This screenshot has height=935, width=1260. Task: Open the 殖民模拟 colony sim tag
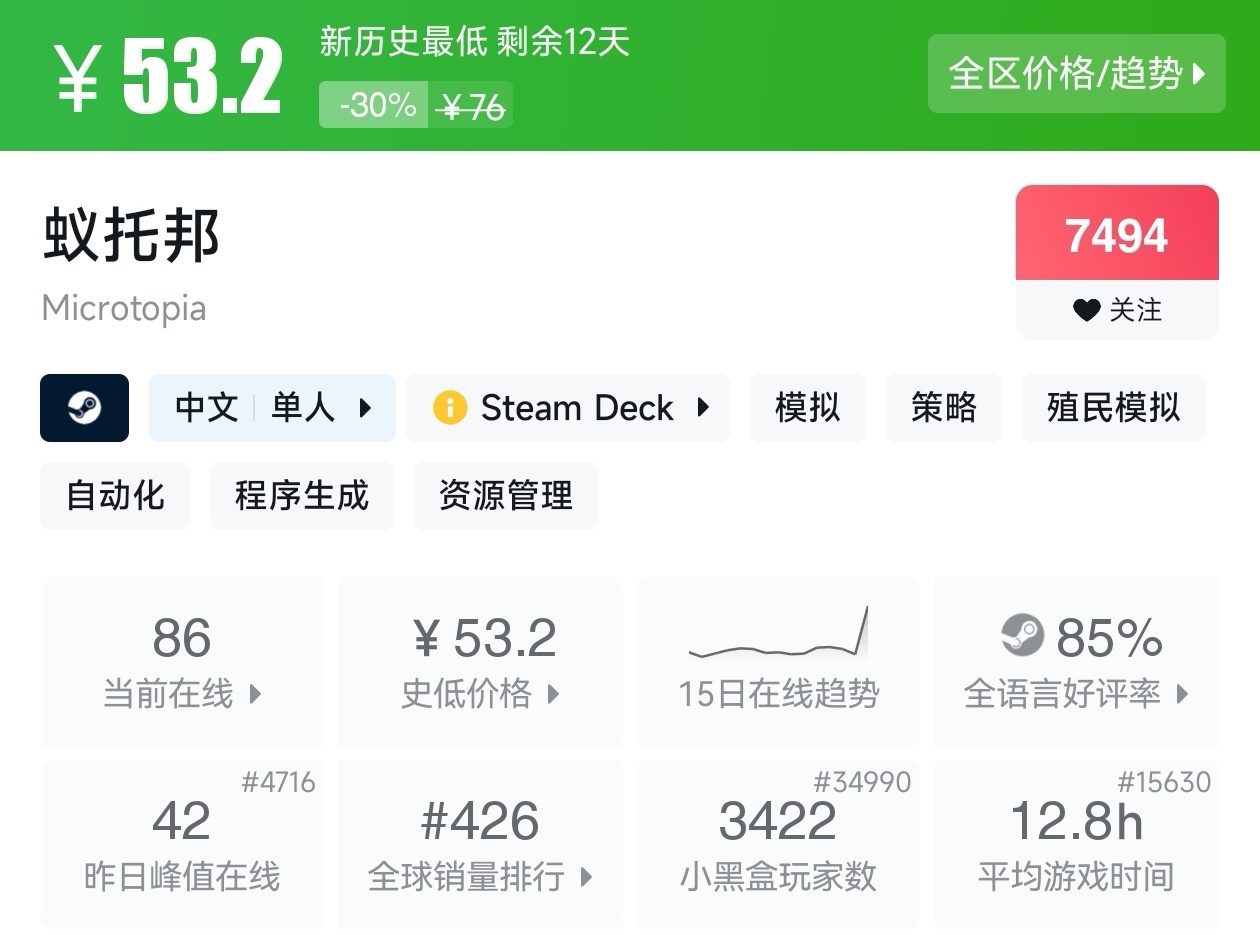click(1113, 408)
